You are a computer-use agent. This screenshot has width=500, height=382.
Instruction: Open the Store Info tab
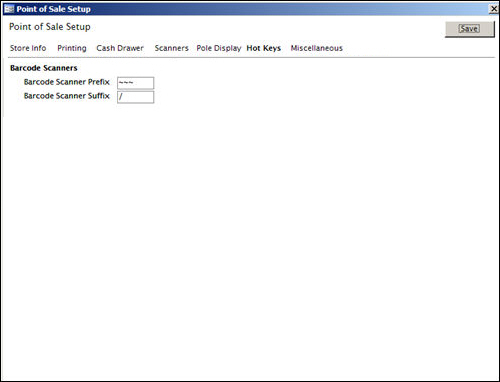point(28,48)
